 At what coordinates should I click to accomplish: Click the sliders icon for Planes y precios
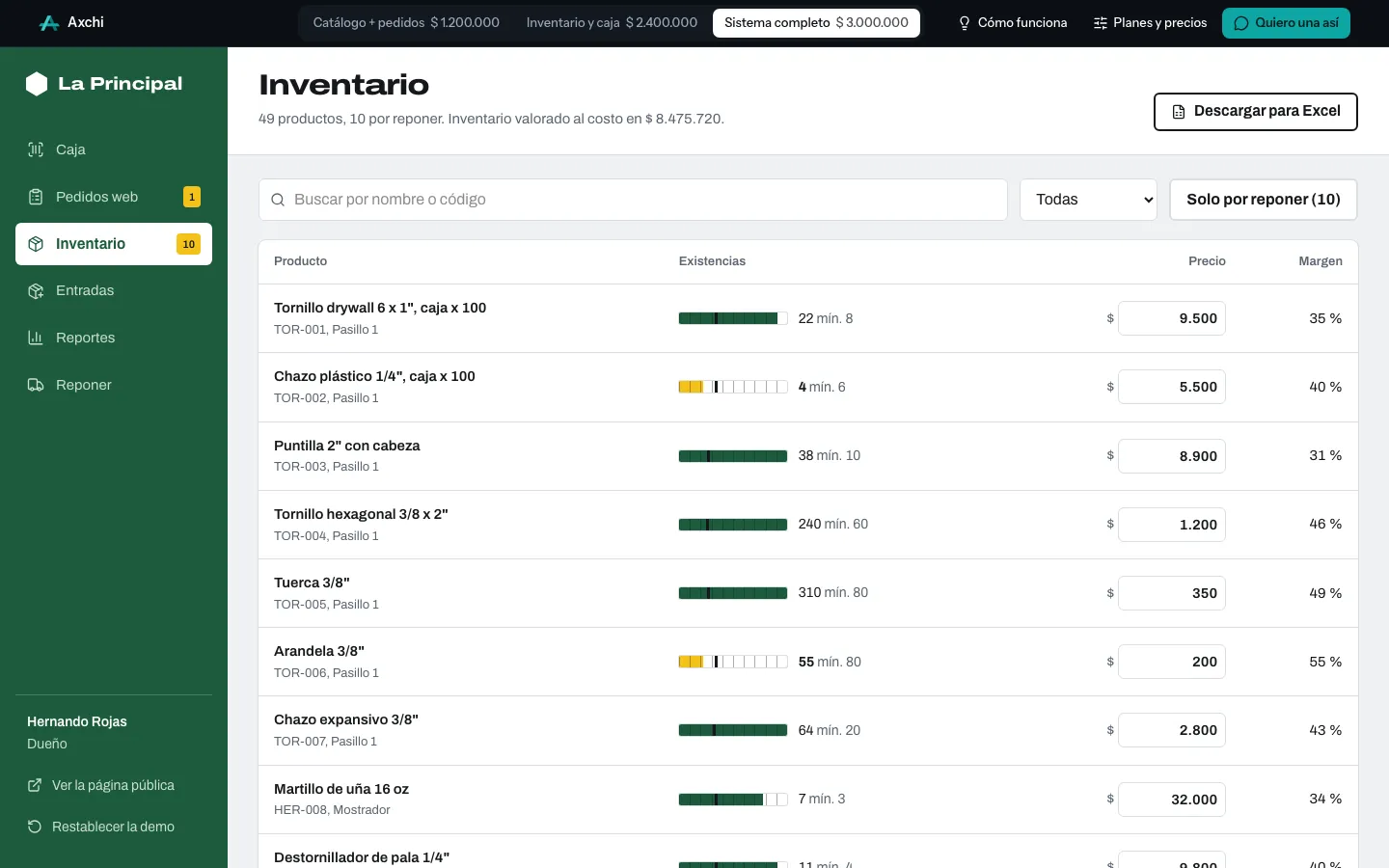[1100, 23]
